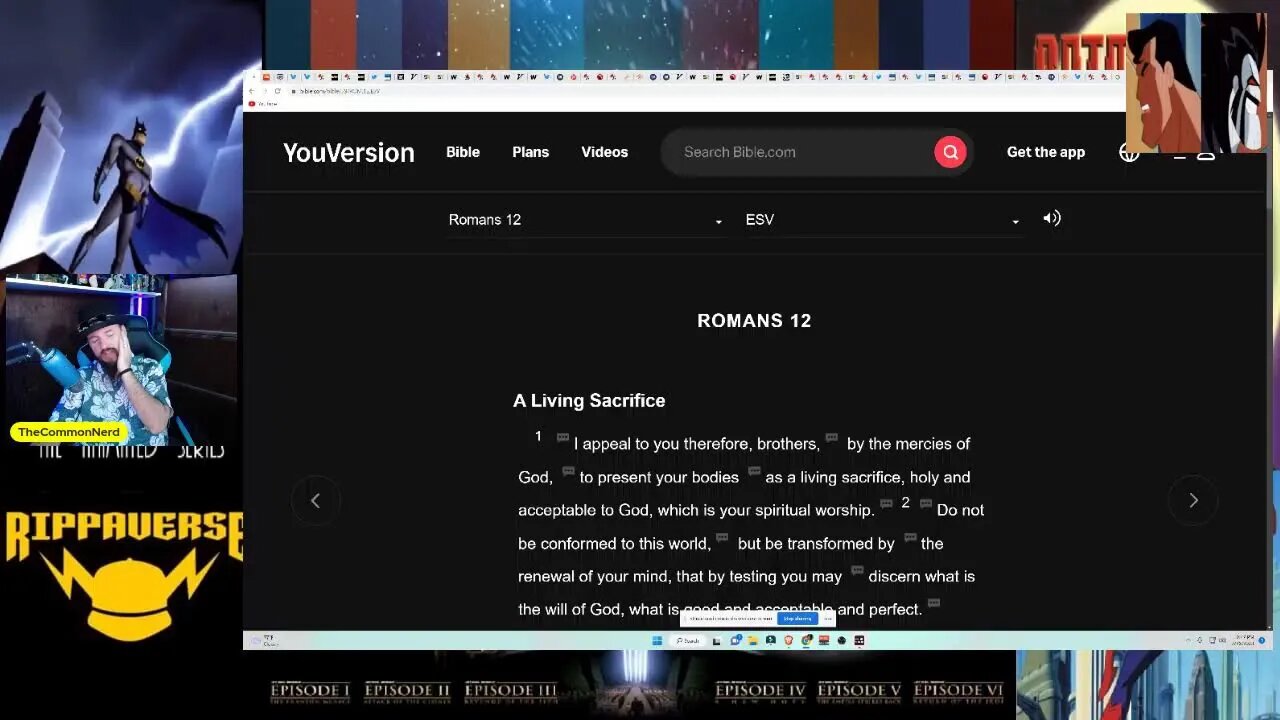Open footnote icon after "spiritual worship."
Screen dimensions: 1280x720
[x=886, y=504]
